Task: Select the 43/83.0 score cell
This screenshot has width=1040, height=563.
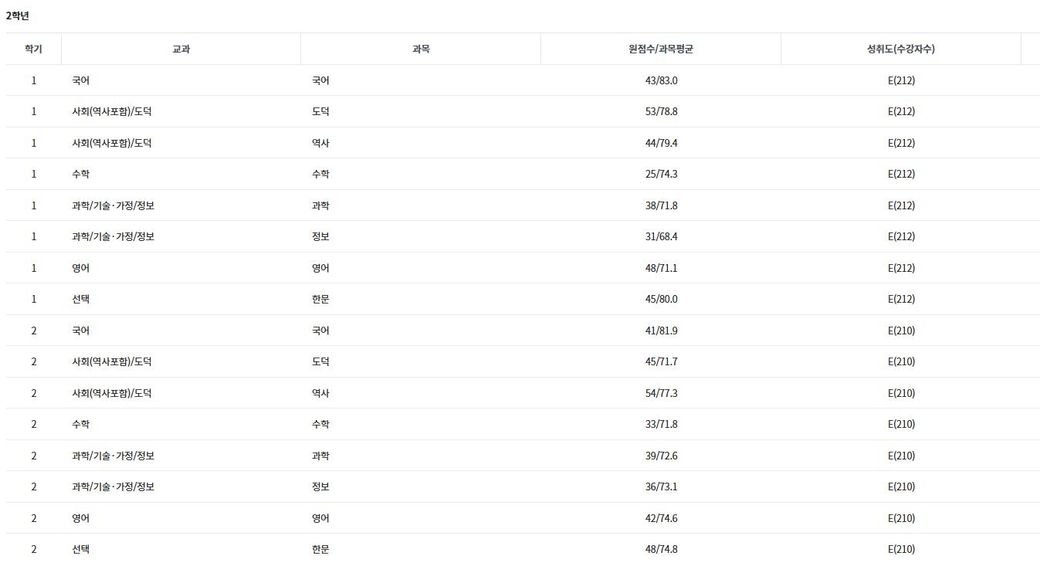Action: [661, 80]
